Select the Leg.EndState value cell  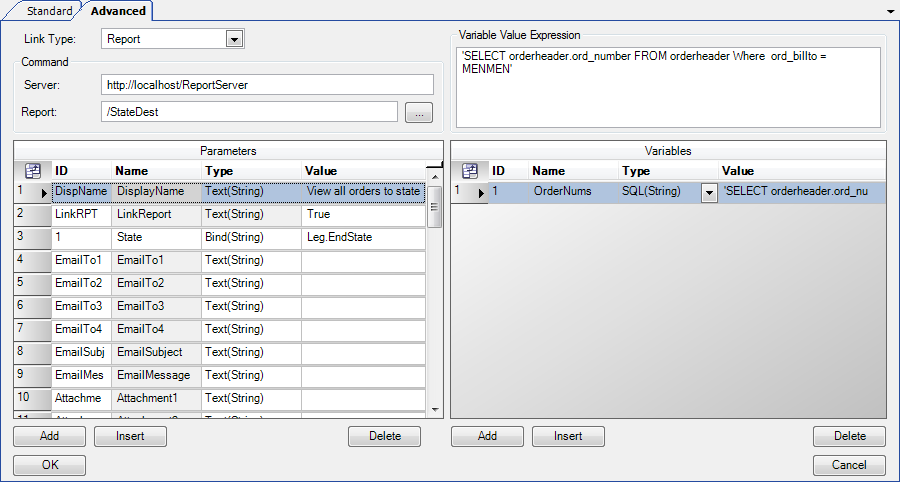tap(363, 238)
